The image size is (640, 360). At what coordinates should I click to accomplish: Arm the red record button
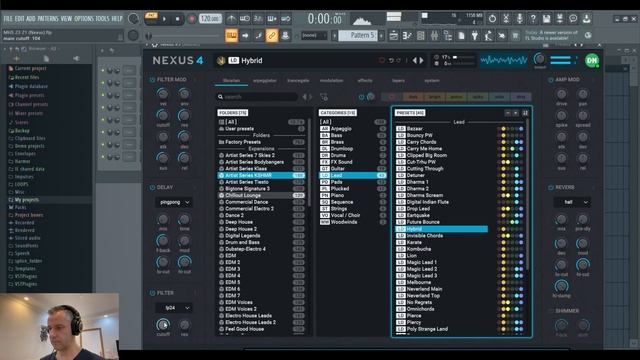(x=191, y=19)
